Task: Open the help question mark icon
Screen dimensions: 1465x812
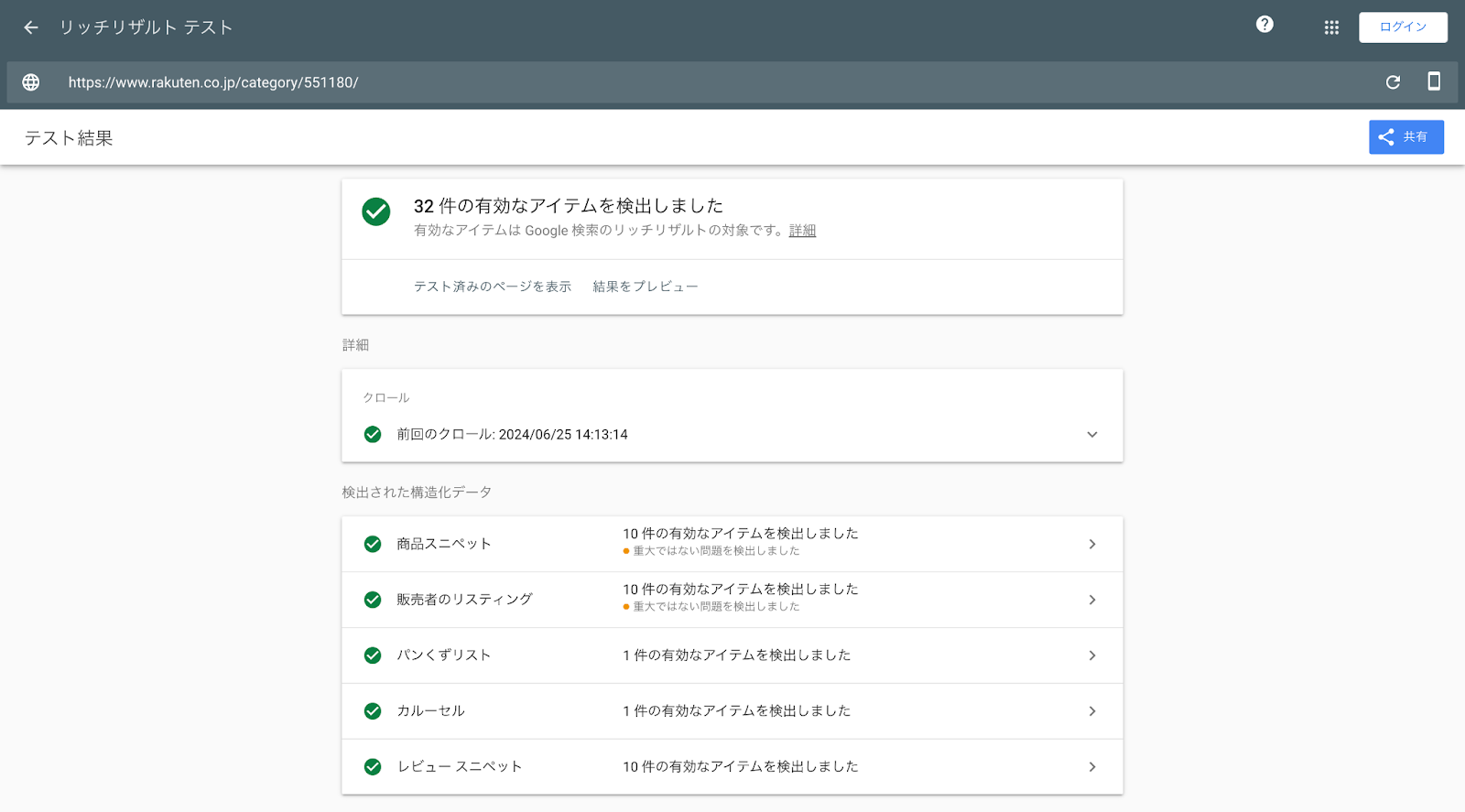Action: (x=1264, y=25)
